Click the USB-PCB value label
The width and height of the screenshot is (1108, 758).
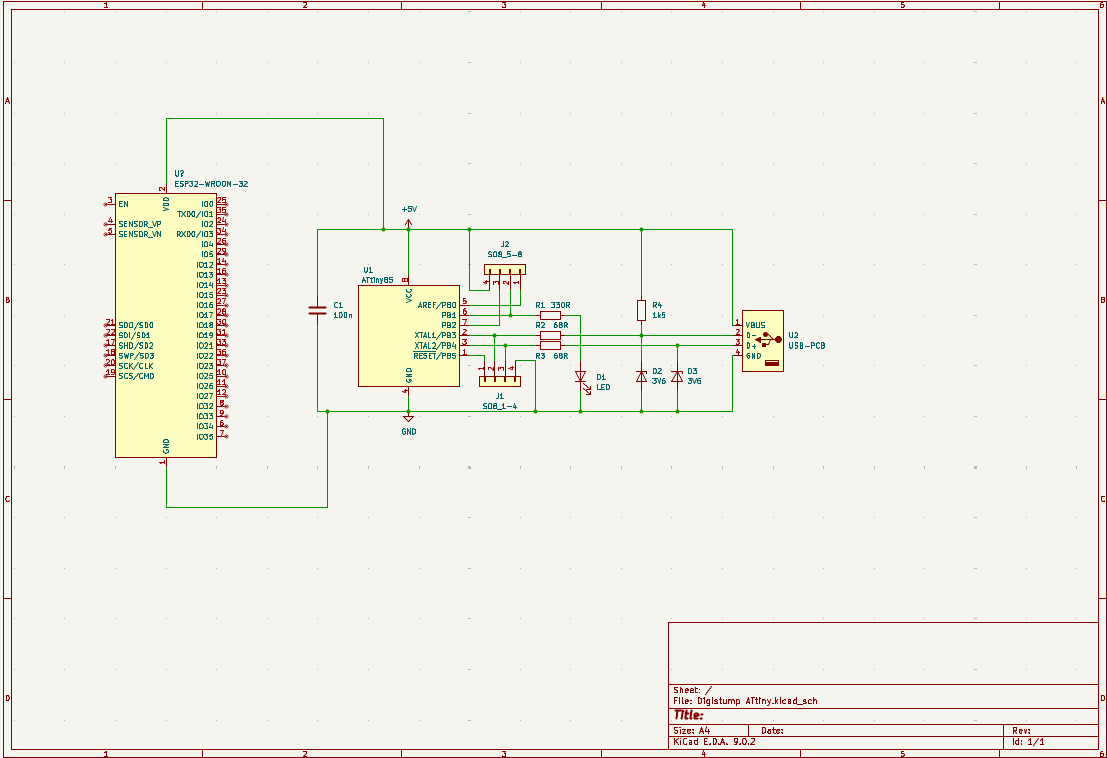[807, 346]
